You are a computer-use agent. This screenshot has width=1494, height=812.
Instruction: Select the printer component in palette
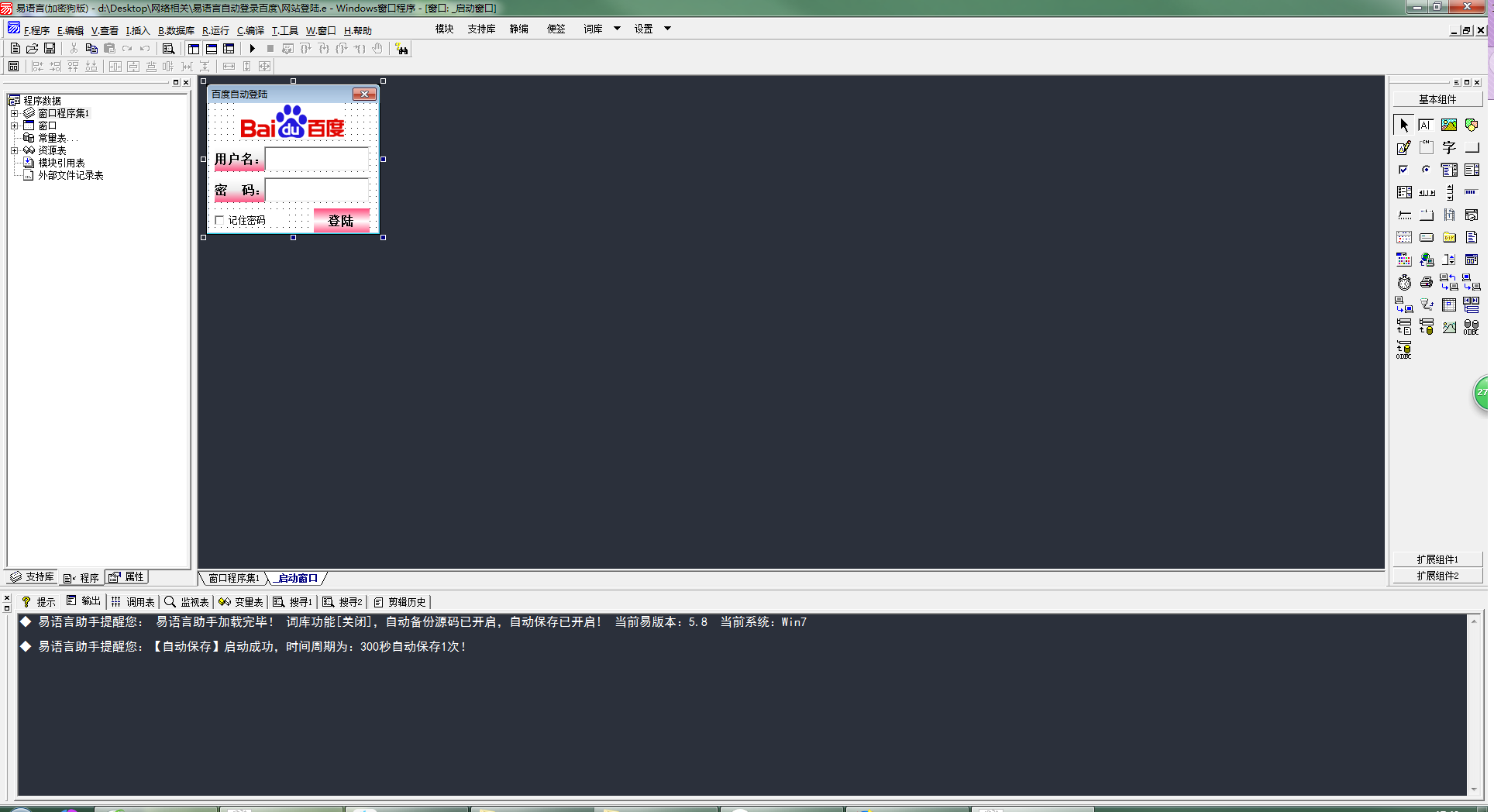[1426, 283]
